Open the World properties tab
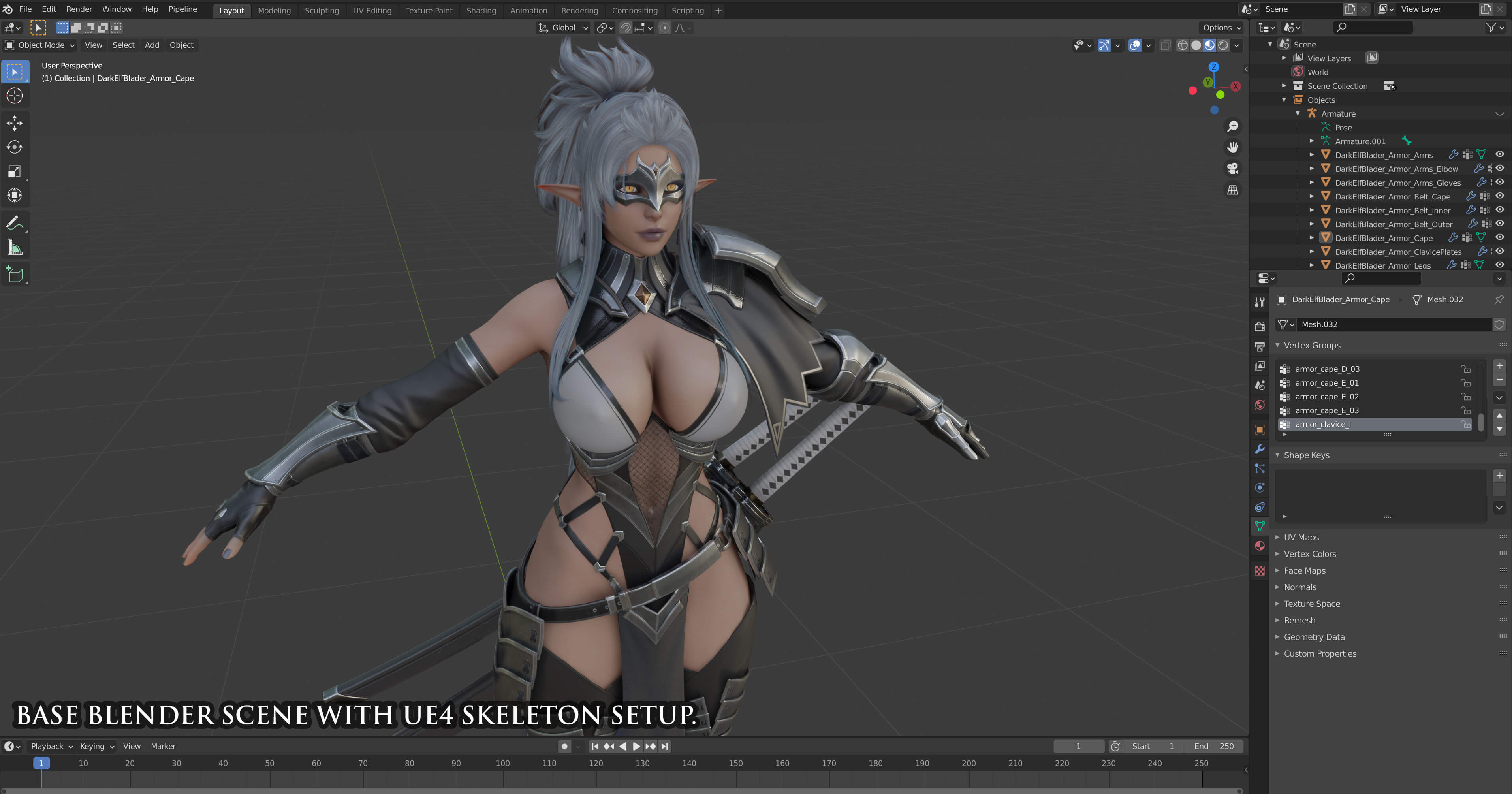Screen dimensions: 1512x794 (x=1260, y=405)
